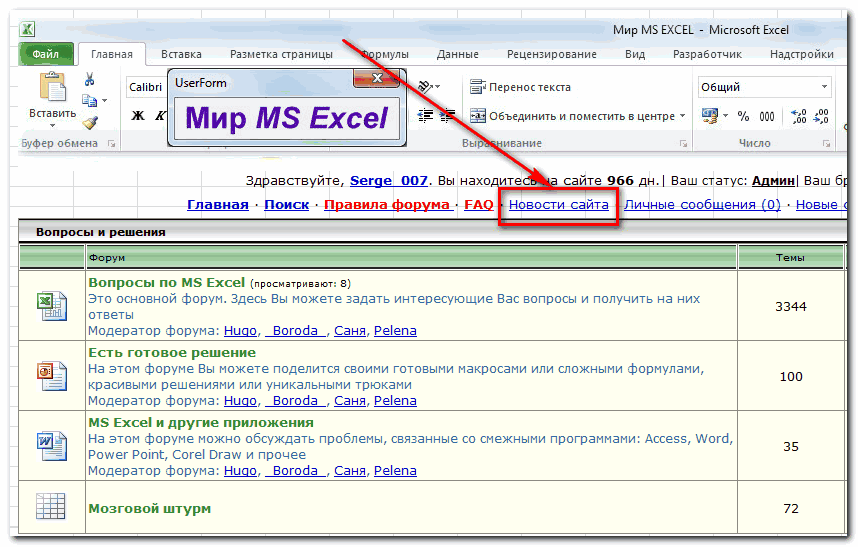This screenshot has width=858, height=547.
Task: Click the Перенос текста wrap text button
Action: tap(520, 87)
